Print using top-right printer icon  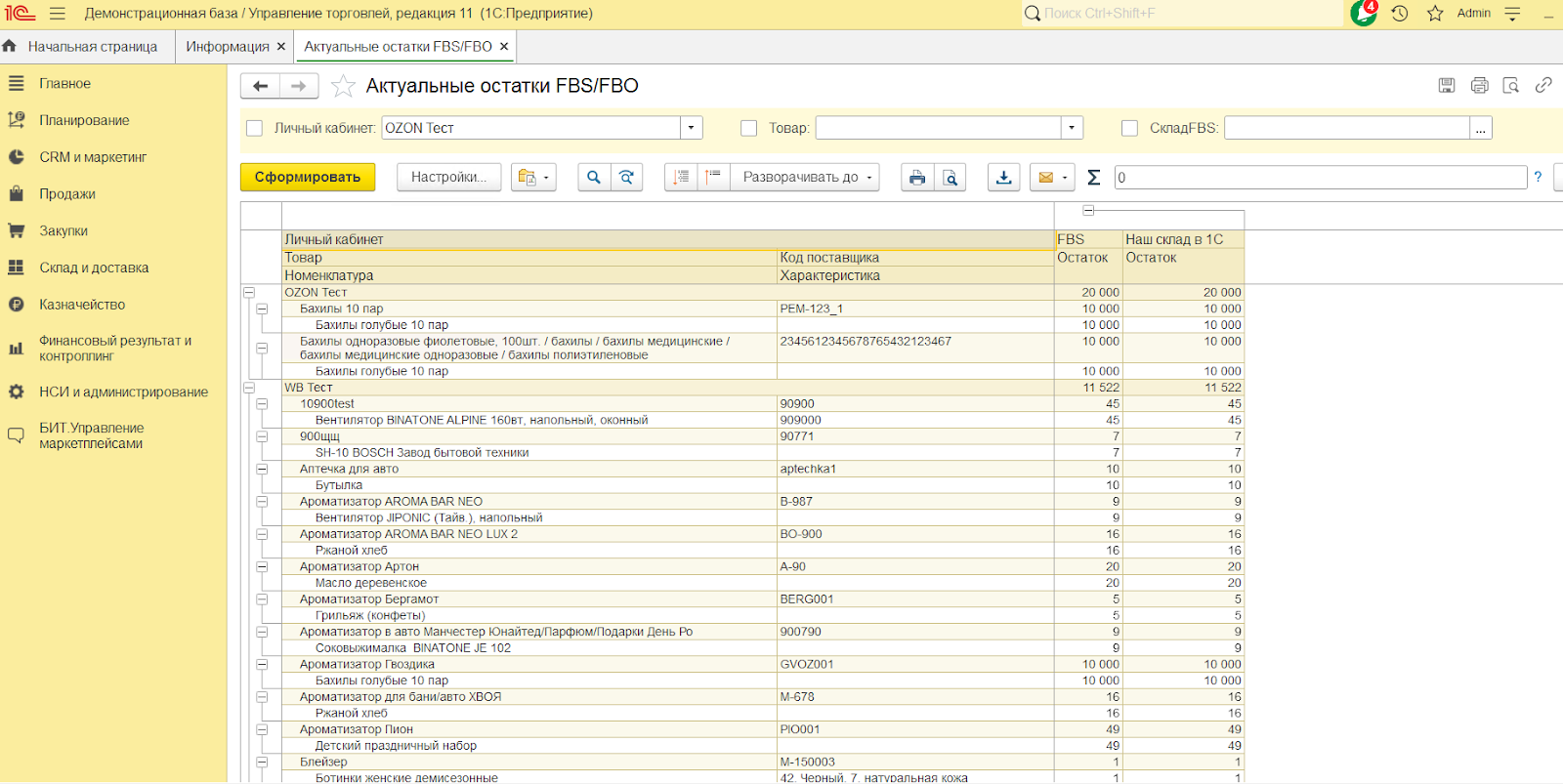[1479, 86]
